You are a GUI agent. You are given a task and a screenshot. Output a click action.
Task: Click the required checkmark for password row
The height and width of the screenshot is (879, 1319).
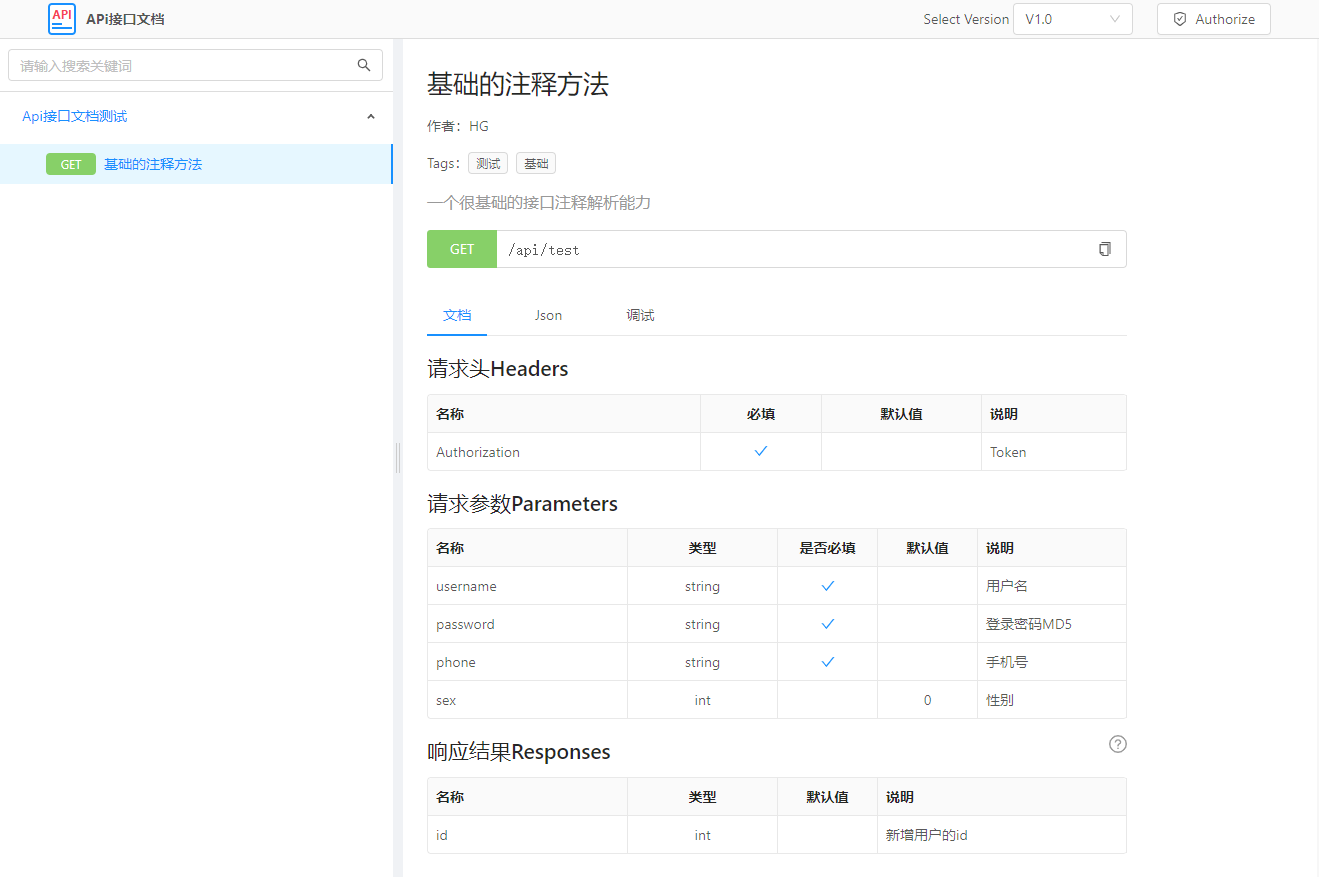(x=828, y=624)
